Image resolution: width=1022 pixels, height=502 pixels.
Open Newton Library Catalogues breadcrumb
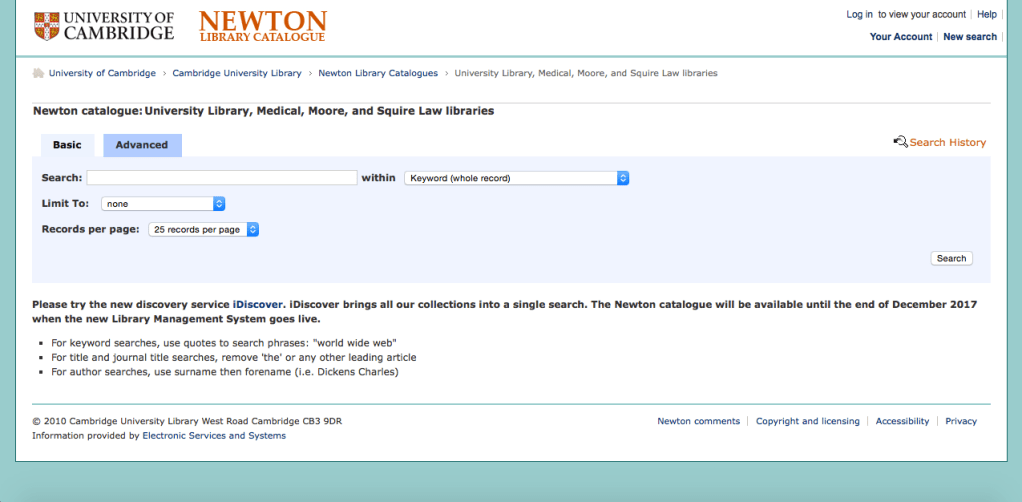(378, 73)
